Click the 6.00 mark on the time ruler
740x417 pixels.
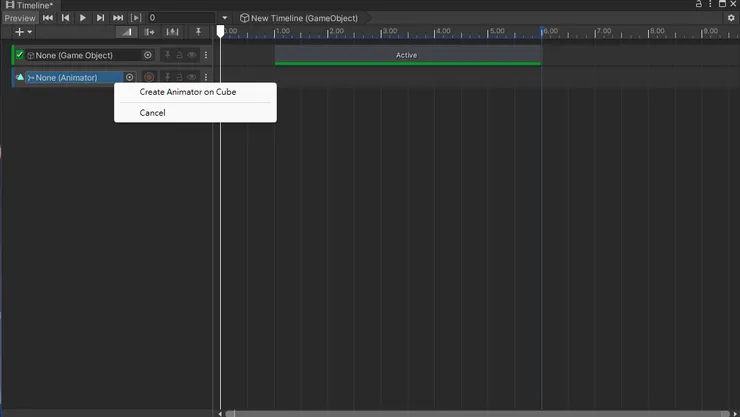pyautogui.click(x=550, y=31)
